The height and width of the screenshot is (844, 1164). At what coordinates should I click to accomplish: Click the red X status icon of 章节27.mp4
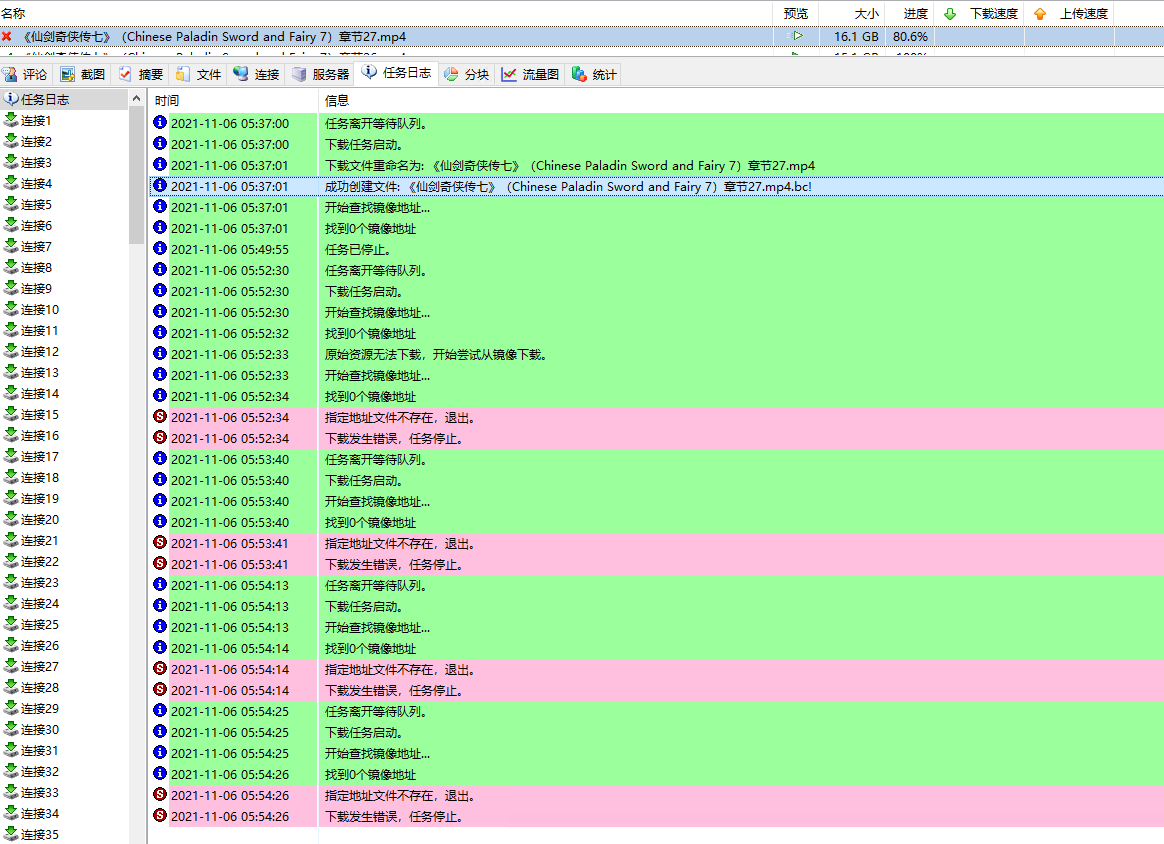[x=7, y=36]
